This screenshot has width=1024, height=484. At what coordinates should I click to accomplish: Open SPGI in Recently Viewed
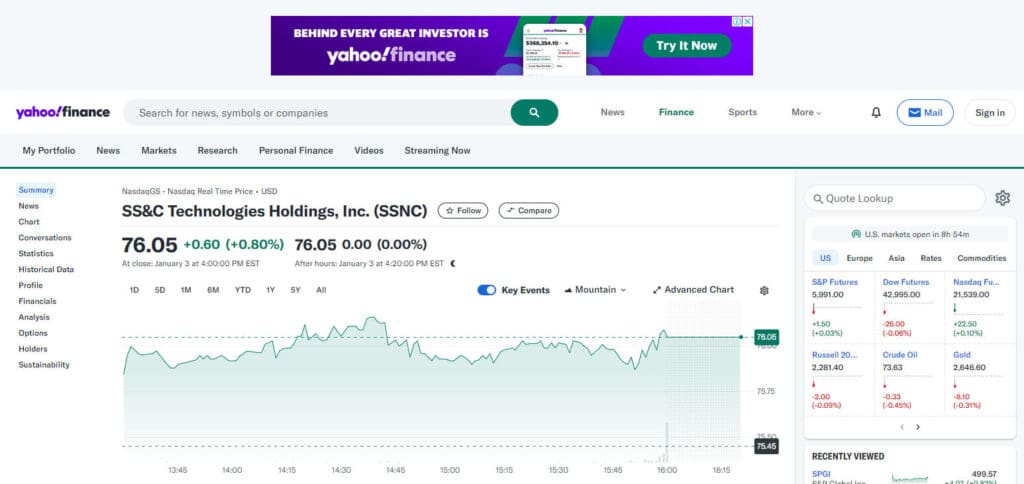coord(822,474)
